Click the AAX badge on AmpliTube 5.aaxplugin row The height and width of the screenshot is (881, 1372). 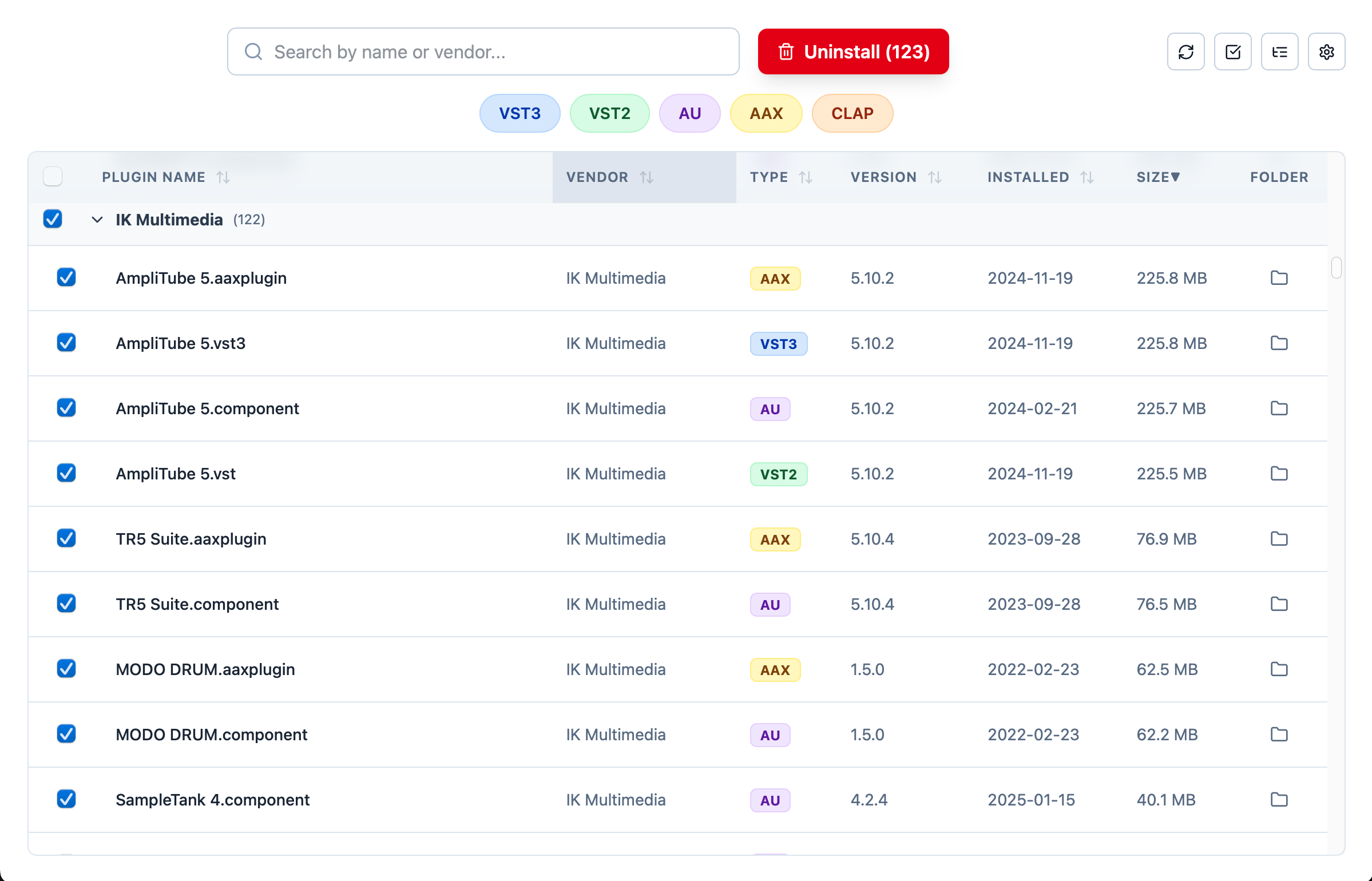pos(775,279)
